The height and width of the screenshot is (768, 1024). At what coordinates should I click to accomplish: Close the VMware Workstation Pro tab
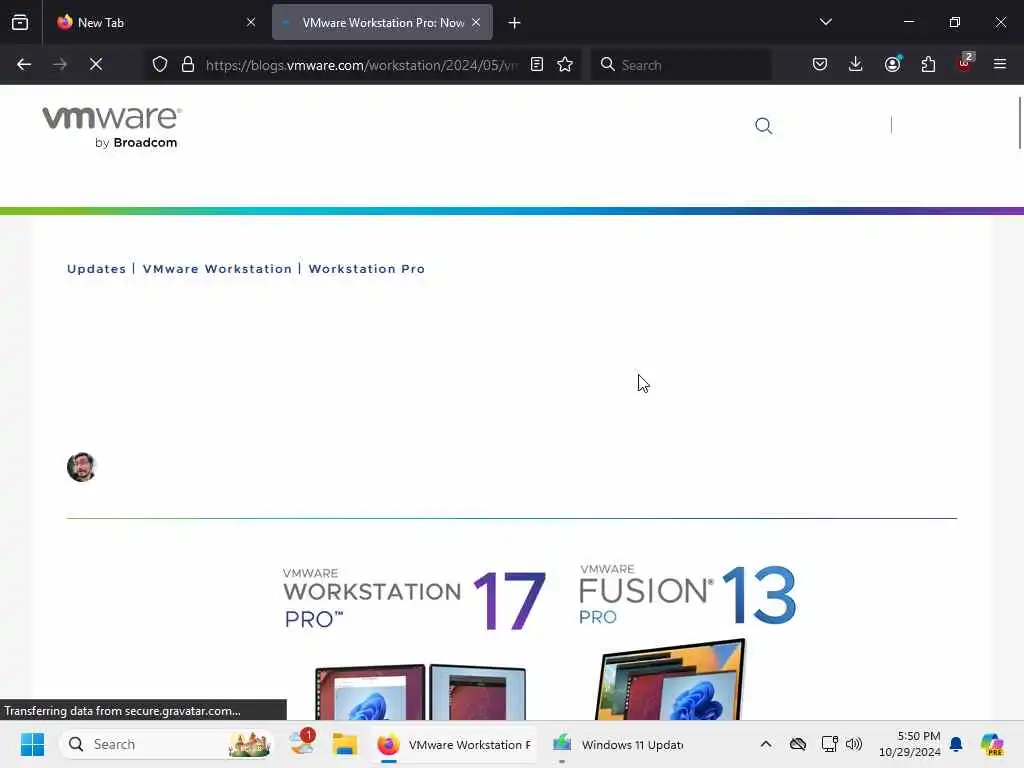[x=476, y=23]
